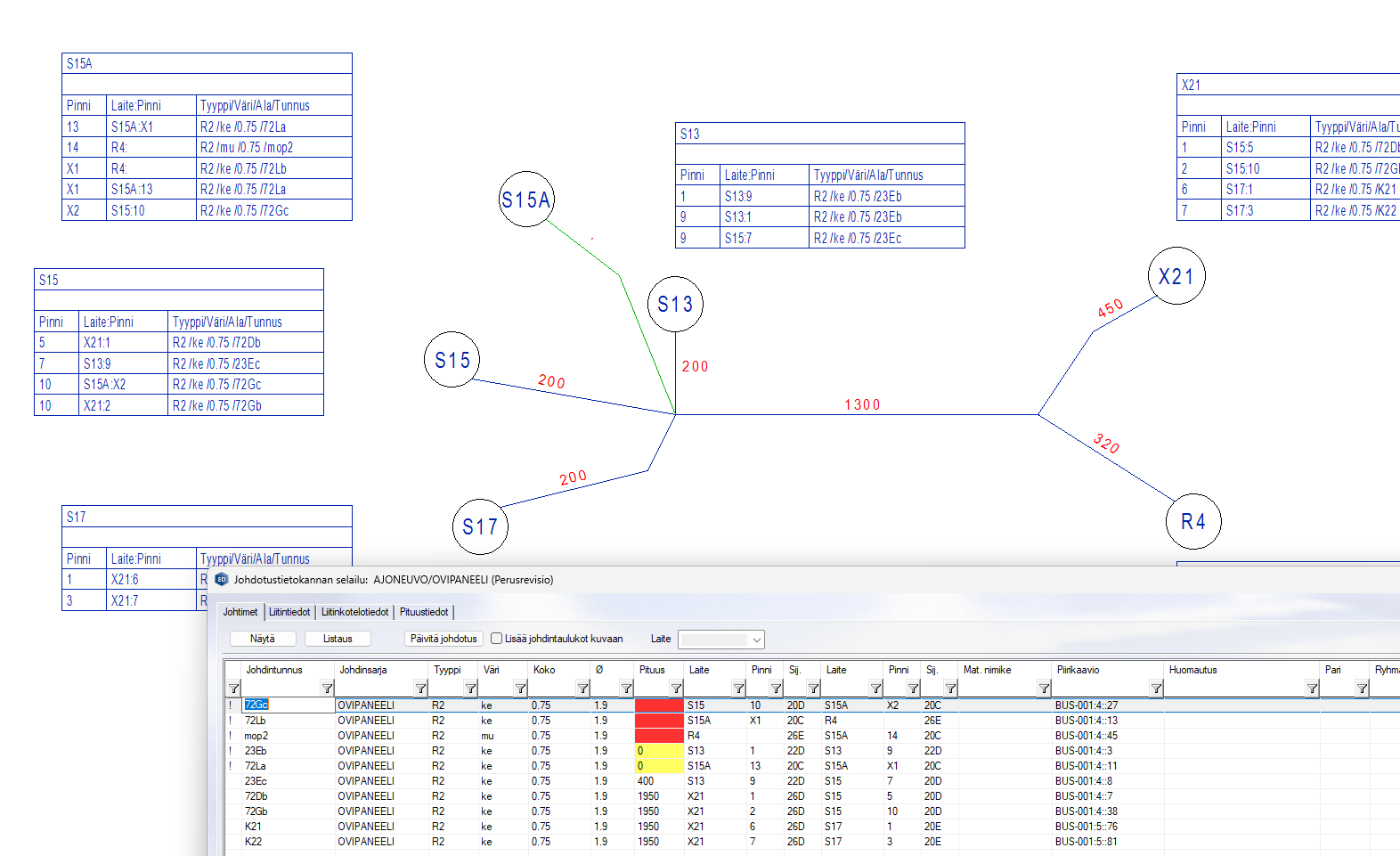Expand the Laite dropdown list
Viewport: 1400px width, 856px height.
coord(756,640)
